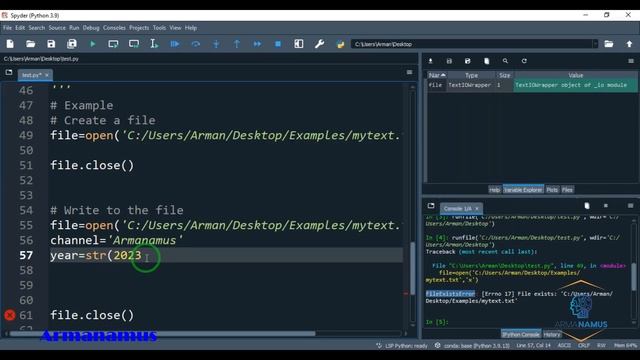
Task: Open the Run menu
Action: [74, 28]
